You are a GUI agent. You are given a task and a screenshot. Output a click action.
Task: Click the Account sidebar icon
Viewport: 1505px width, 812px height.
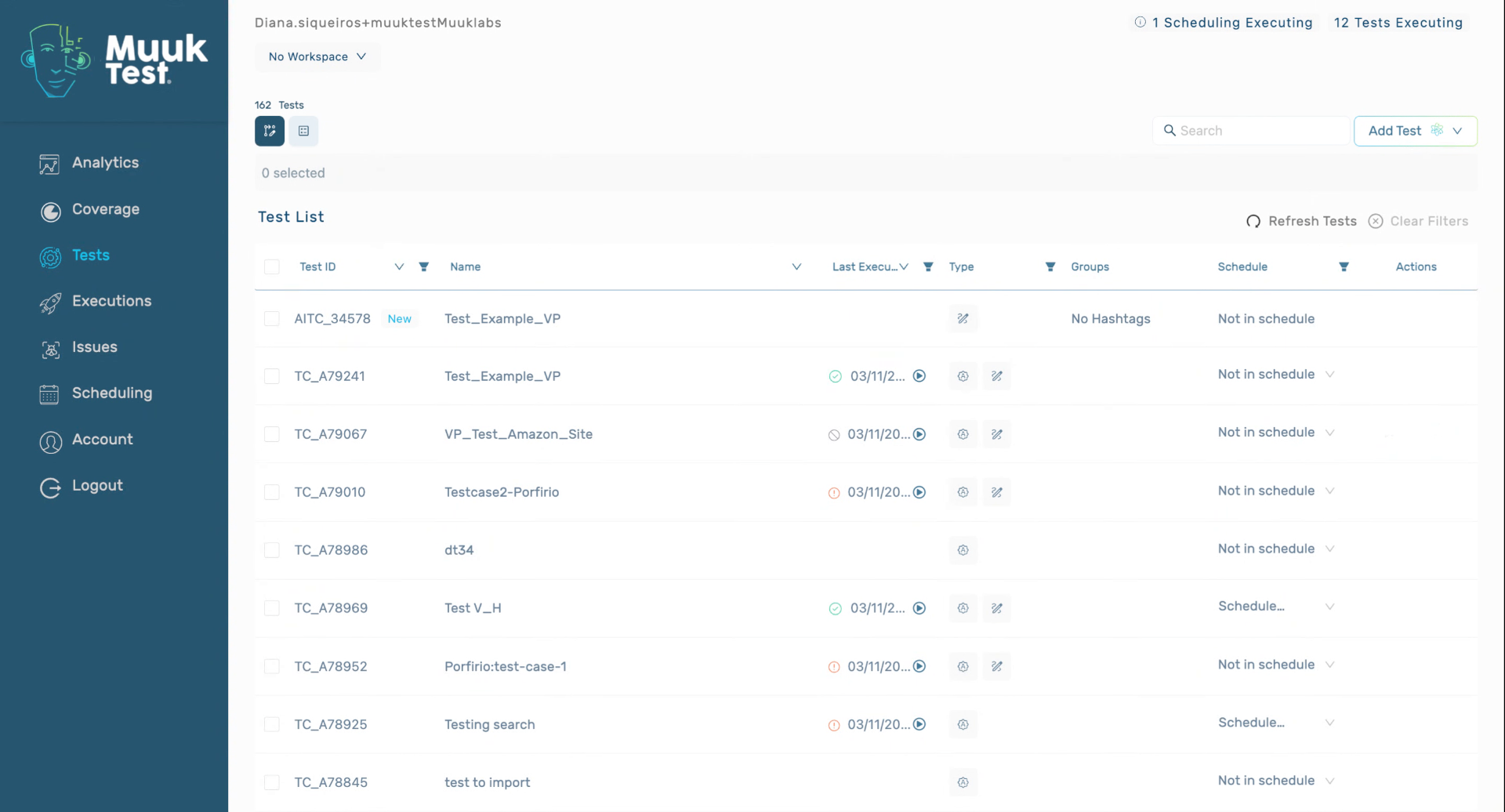[50, 441]
